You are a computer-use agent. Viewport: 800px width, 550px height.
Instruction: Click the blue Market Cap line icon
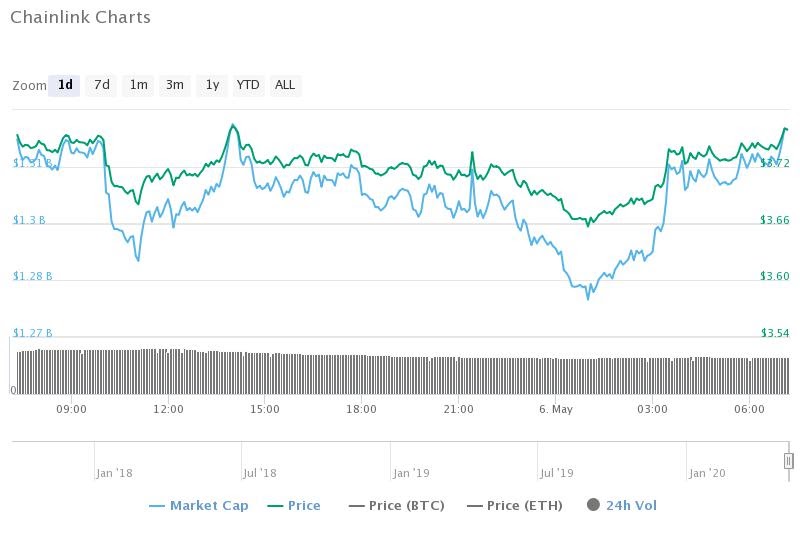click(157, 506)
